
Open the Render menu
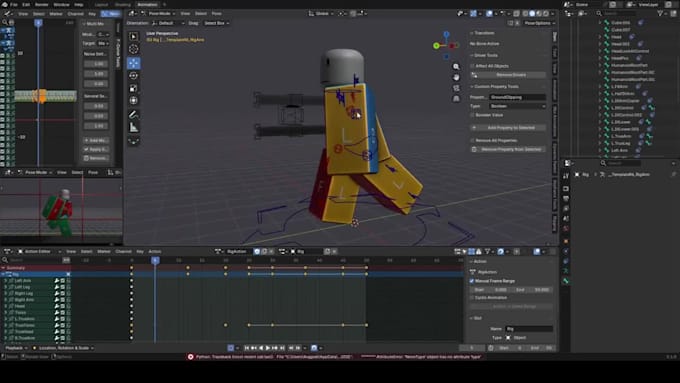pyautogui.click(x=42, y=4)
